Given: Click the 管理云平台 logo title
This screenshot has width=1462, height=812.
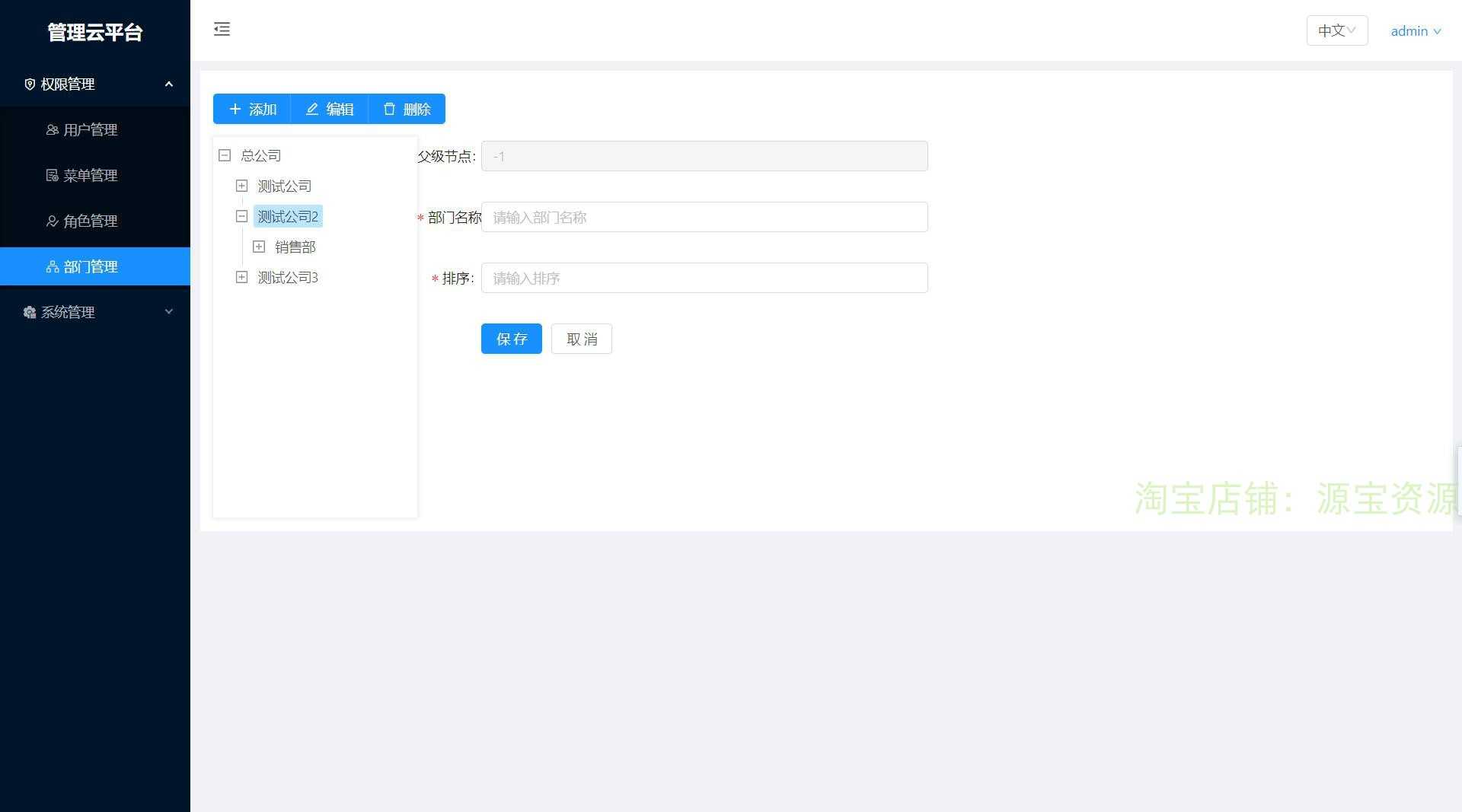Looking at the screenshot, I should [x=95, y=32].
